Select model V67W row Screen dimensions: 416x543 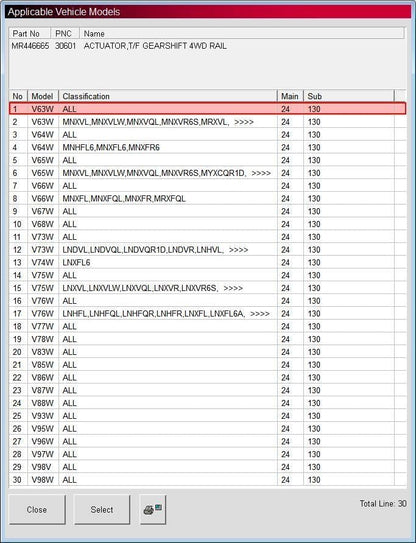207,211
